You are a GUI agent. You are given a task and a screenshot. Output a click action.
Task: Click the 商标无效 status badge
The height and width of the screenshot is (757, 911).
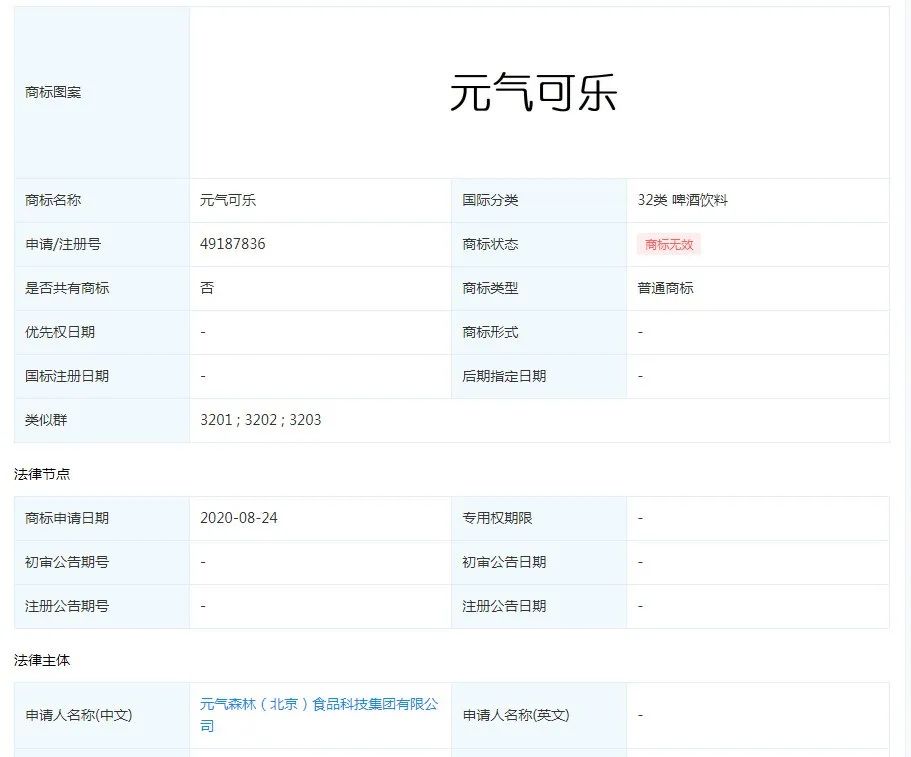669,245
